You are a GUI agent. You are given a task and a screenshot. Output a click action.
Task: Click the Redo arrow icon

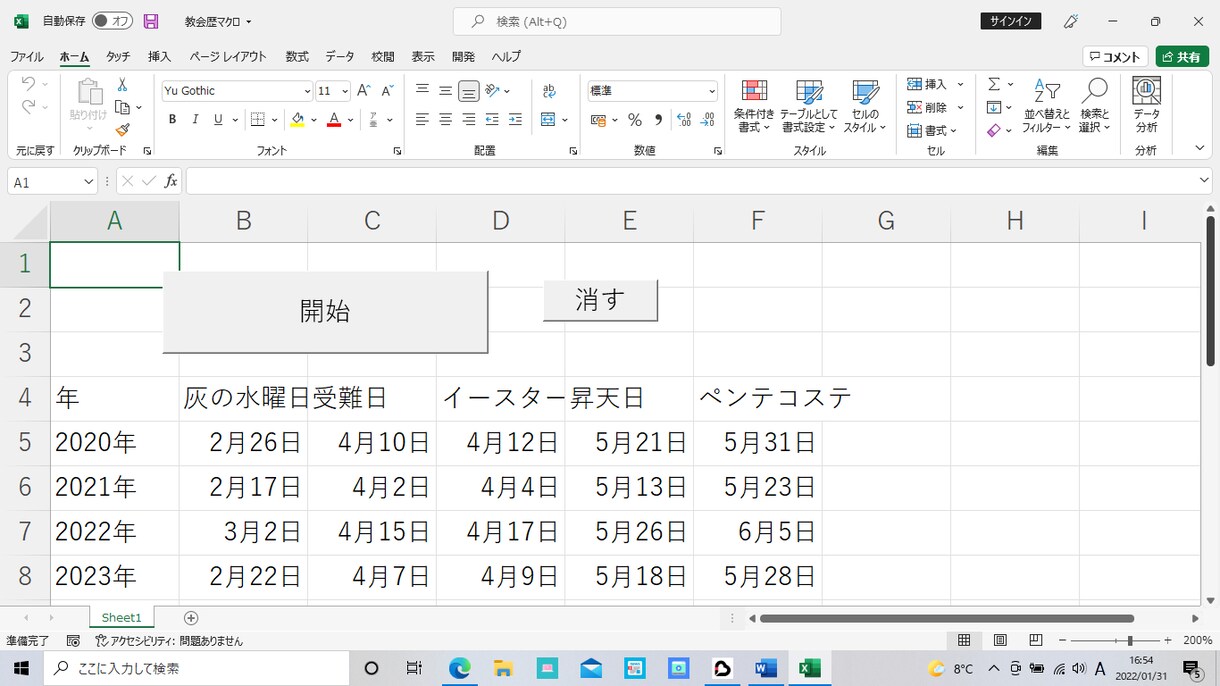pyautogui.click(x=28, y=107)
